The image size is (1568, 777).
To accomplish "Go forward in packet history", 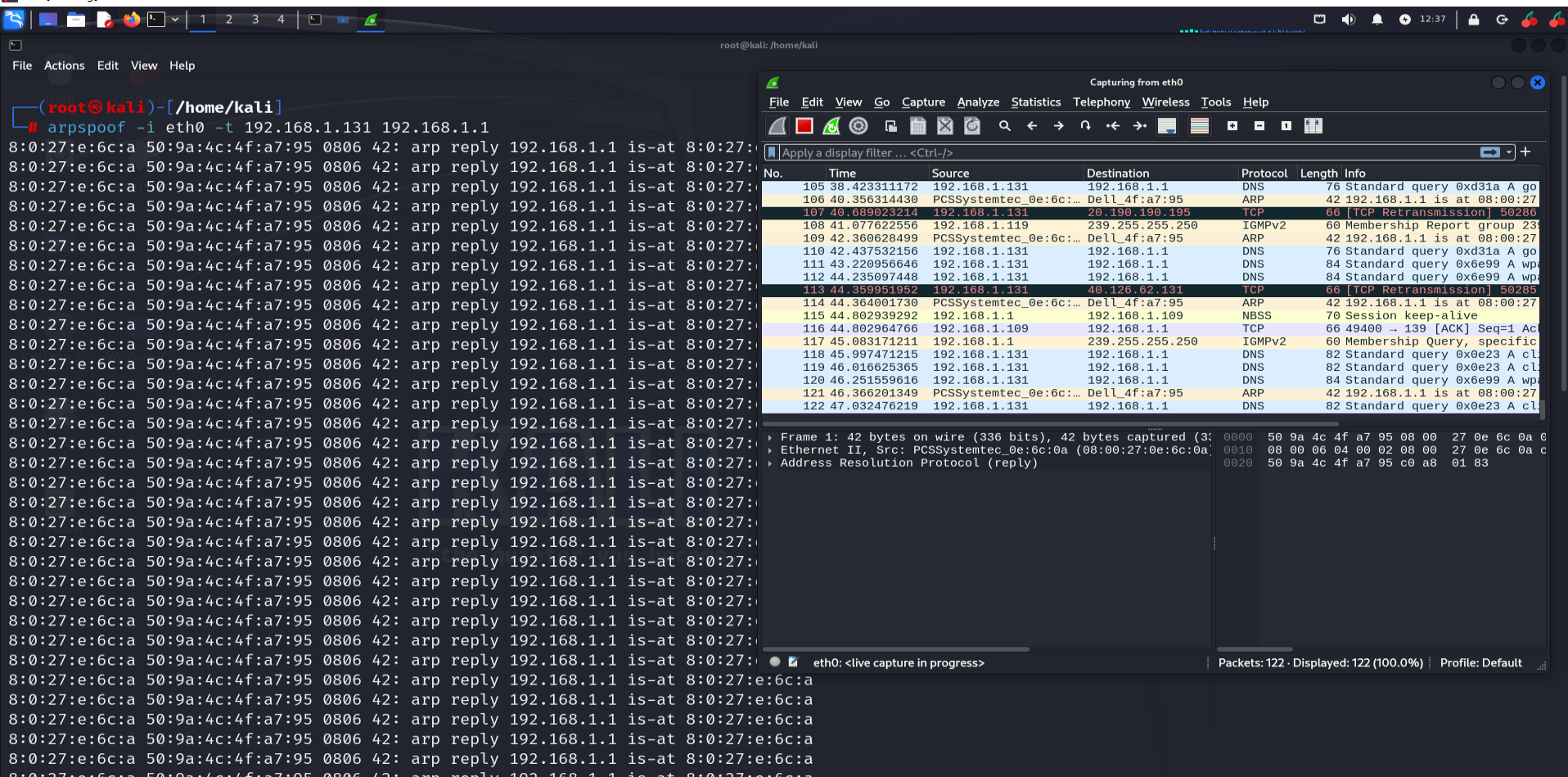I will click(1059, 126).
